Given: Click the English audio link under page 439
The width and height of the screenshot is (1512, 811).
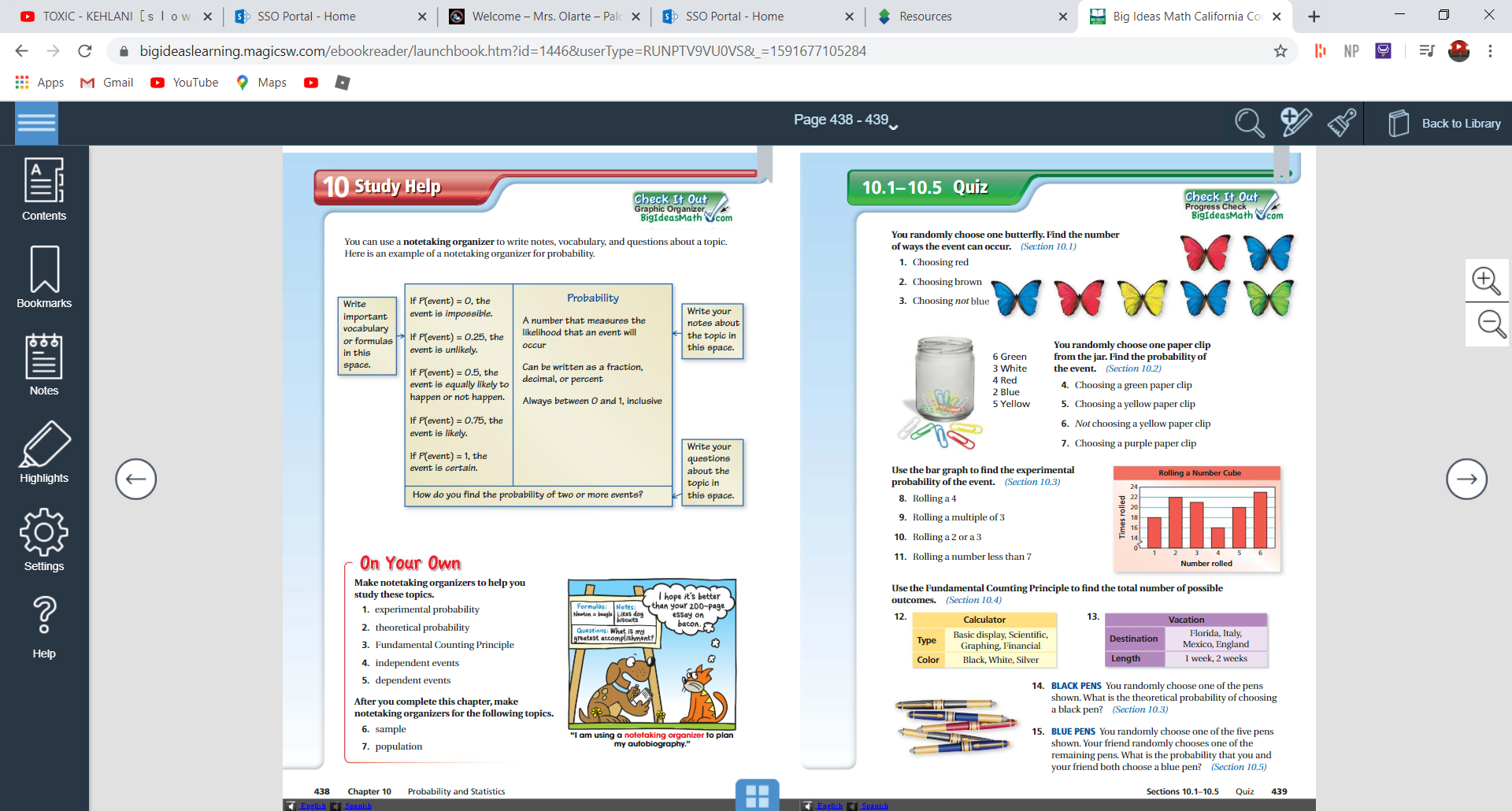Looking at the screenshot, I should click(829, 805).
